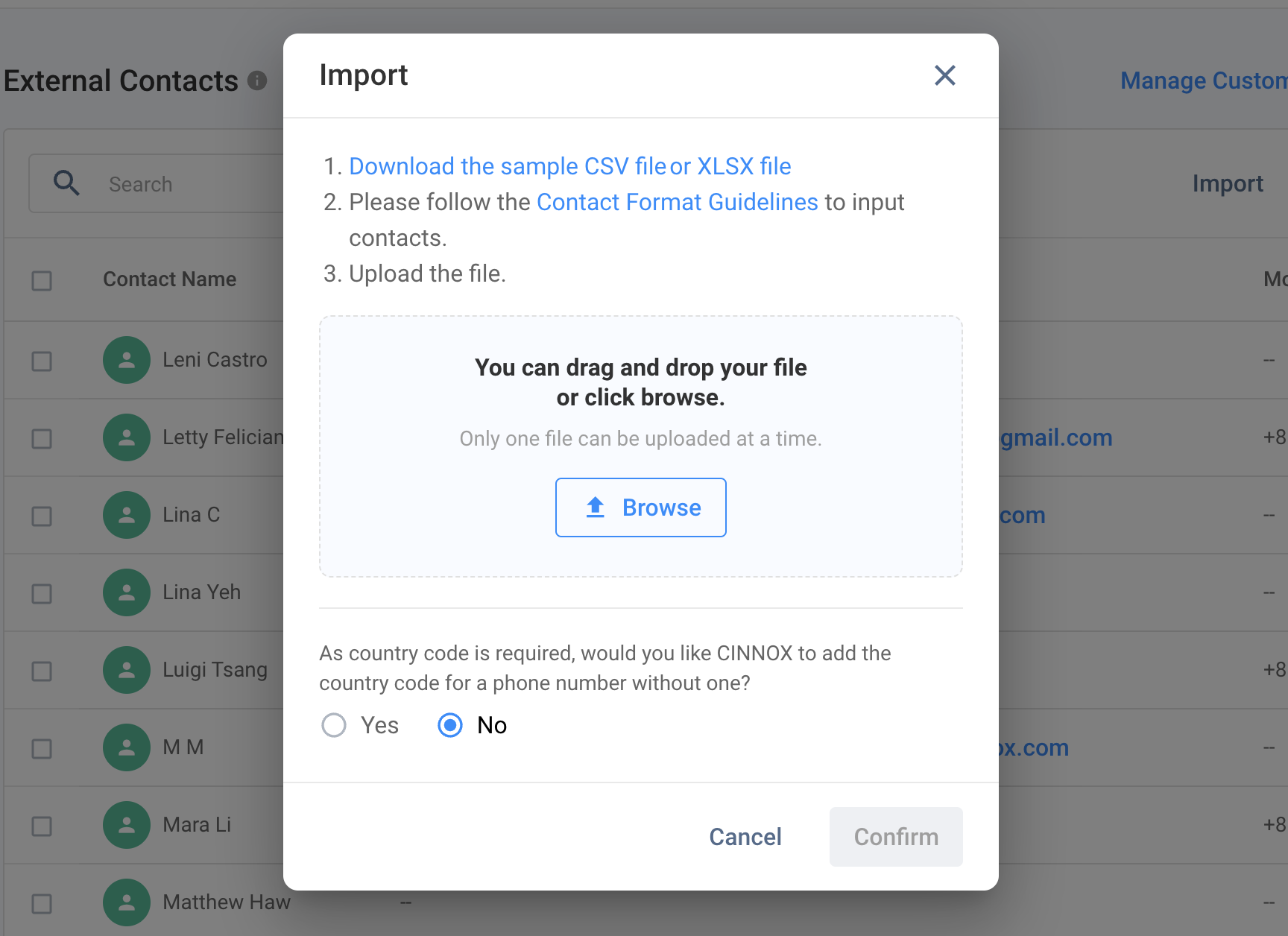Viewport: 1288px width, 936px height.
Task: Select the No radio button
Action: pos(450,725)
